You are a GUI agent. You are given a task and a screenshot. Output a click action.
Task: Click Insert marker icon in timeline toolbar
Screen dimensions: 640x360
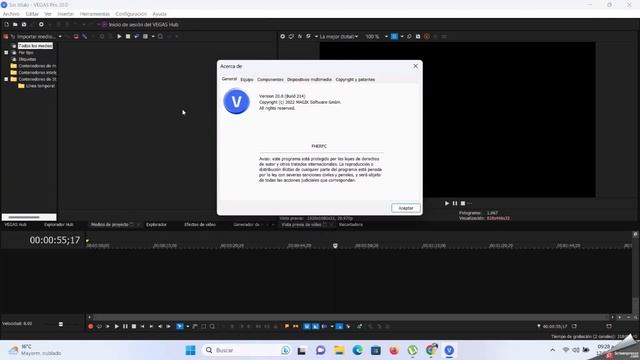(287, 327)
